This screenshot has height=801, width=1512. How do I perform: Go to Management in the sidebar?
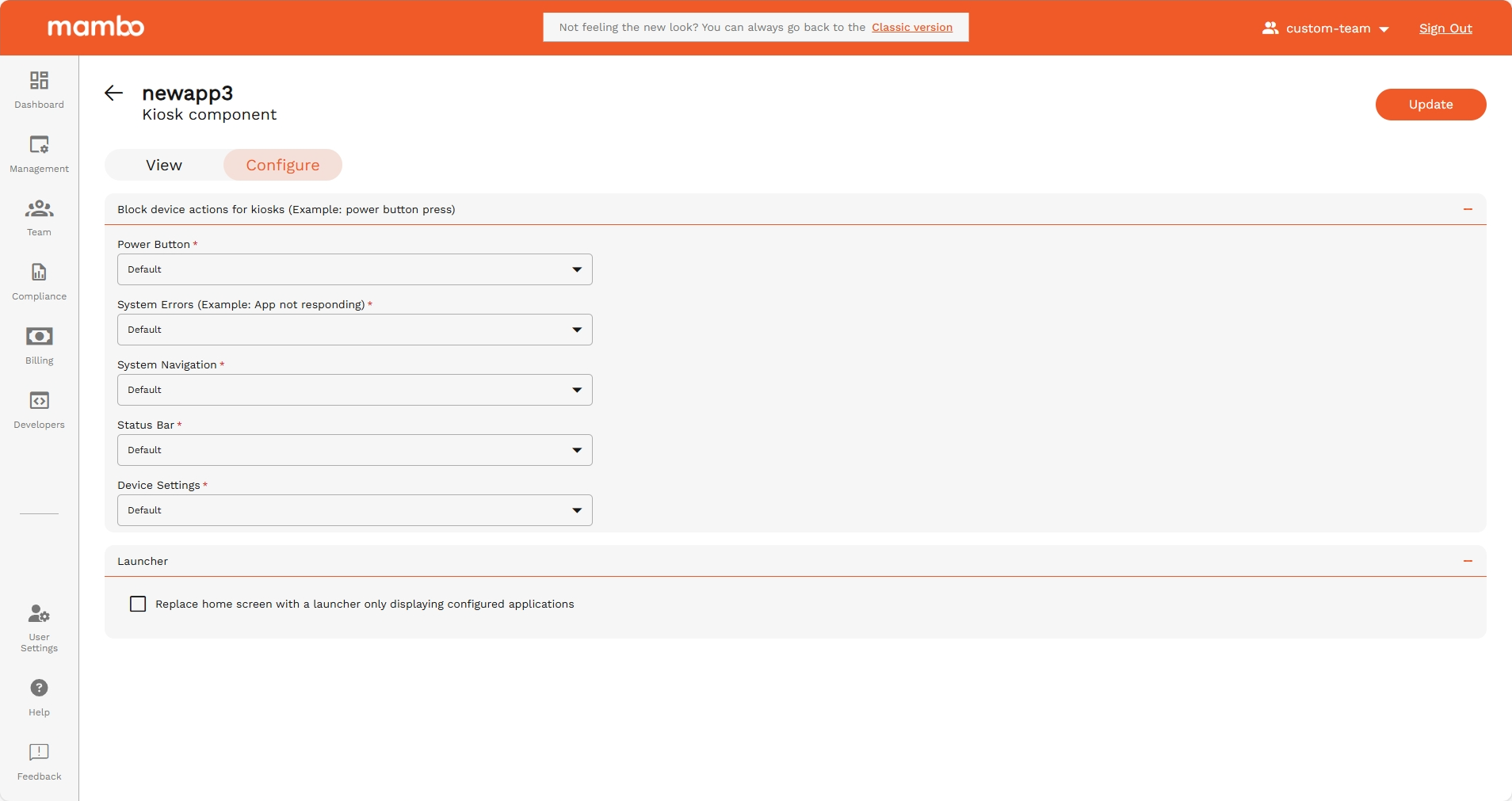[x=39, y=145]
